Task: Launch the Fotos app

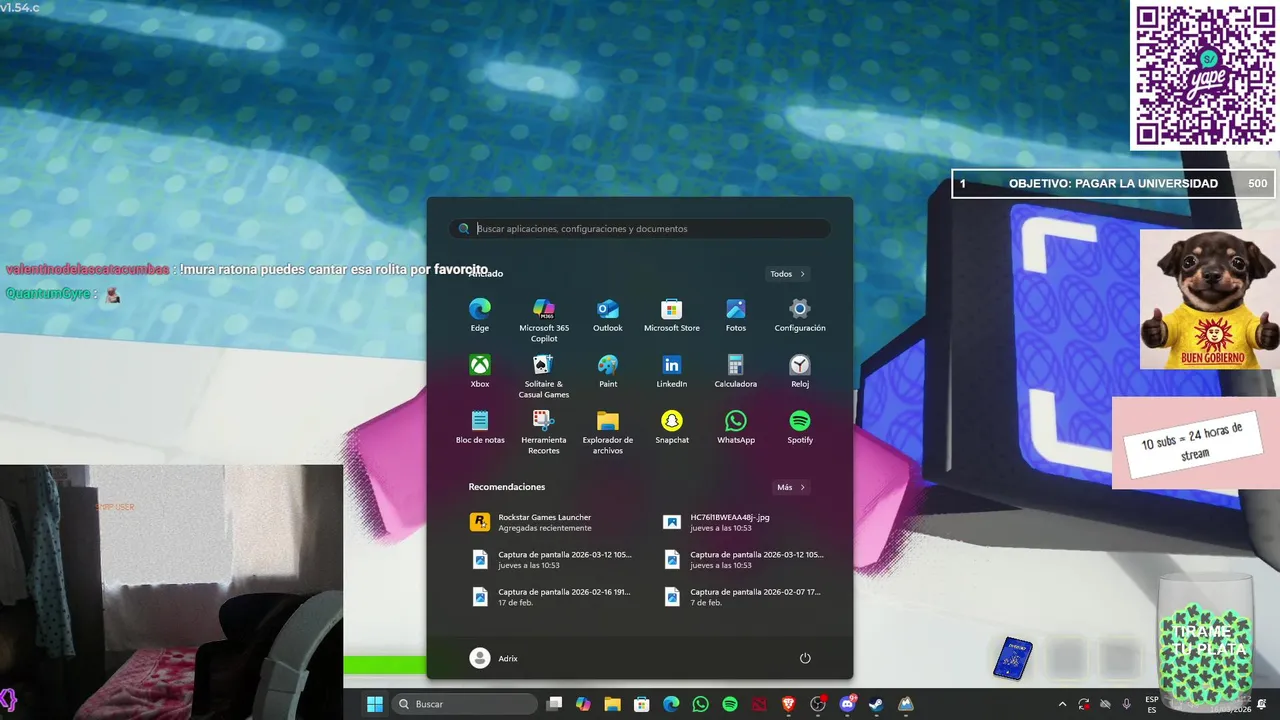Action: [x=736, y=315]
